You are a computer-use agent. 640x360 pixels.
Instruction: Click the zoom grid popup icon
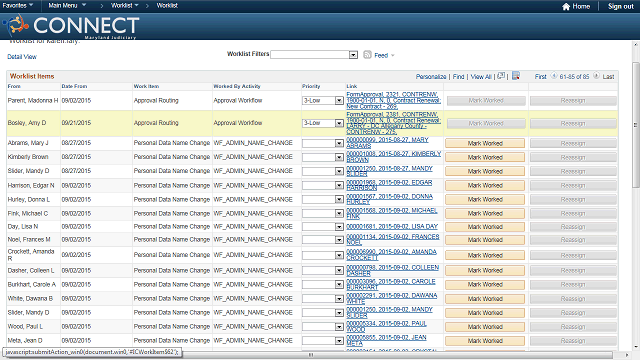[501, 76]
